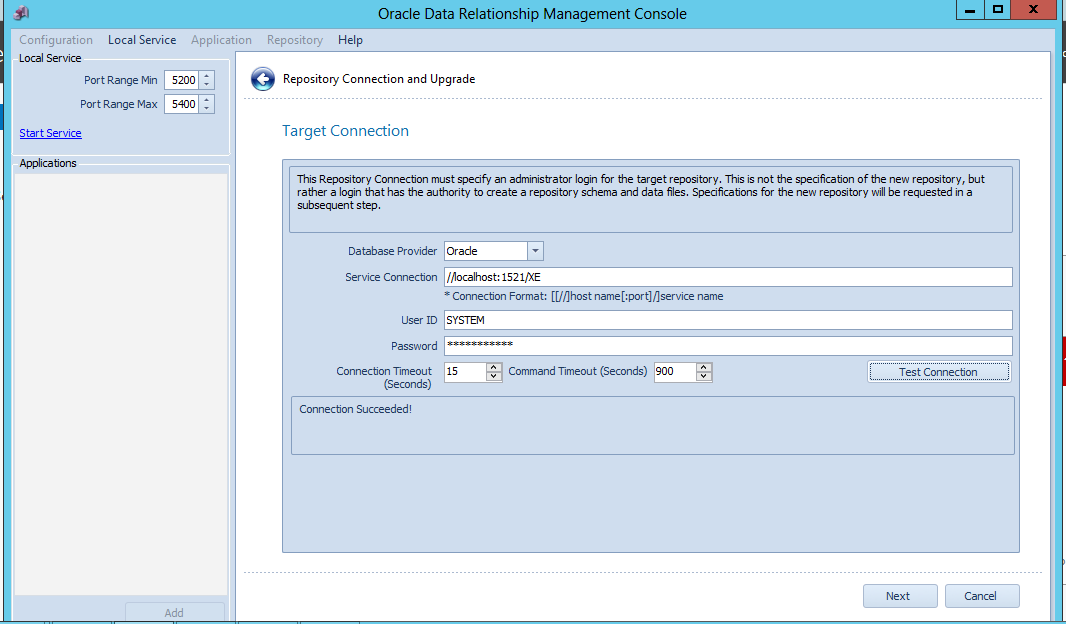The width and height of the screenshot is (1066, 624).
Task: Increase Port Range Min value
Action: (x=207, y=75)
